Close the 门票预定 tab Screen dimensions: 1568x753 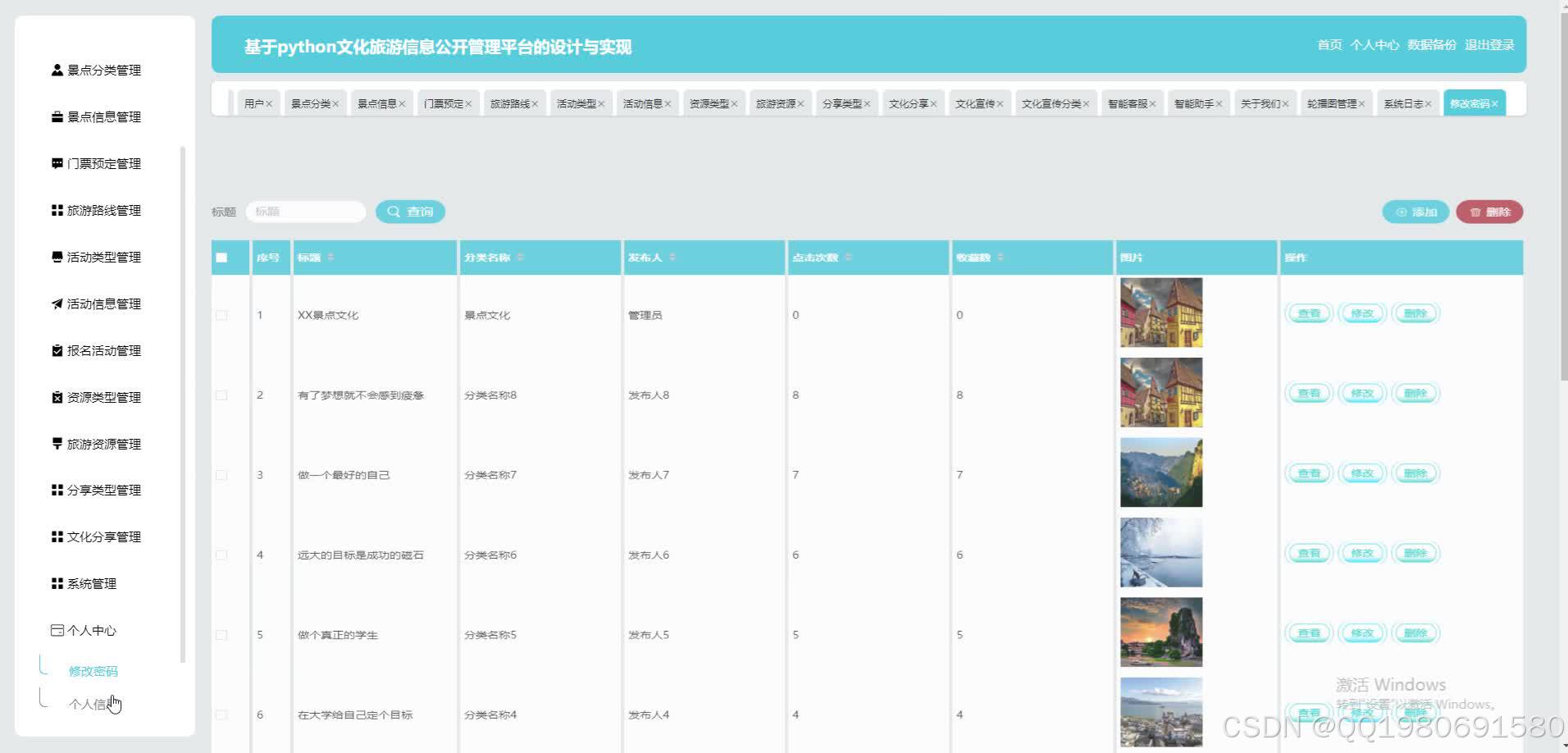[468, 104]
